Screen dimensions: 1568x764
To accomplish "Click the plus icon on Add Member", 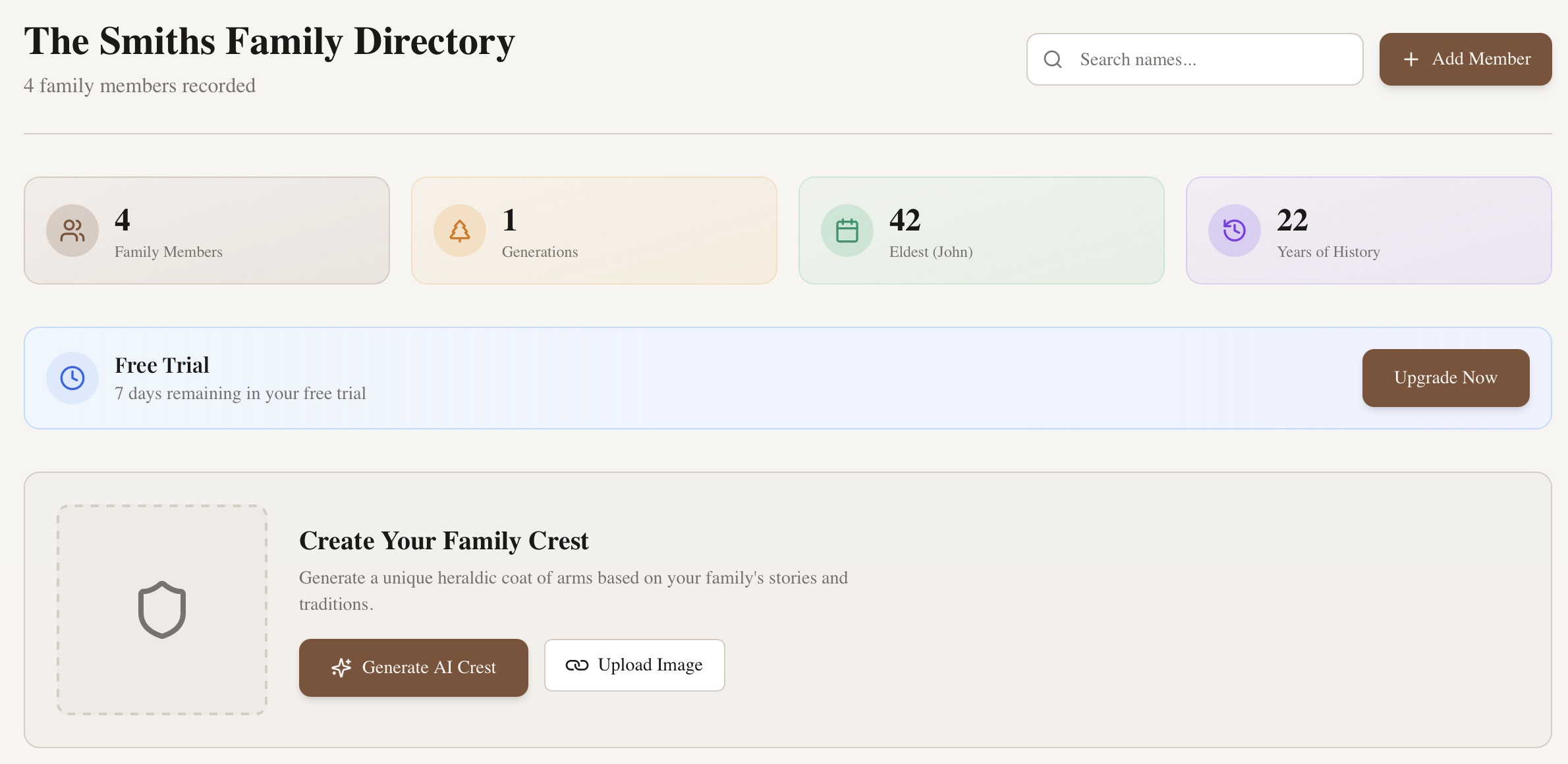I will coord(1411,59).
